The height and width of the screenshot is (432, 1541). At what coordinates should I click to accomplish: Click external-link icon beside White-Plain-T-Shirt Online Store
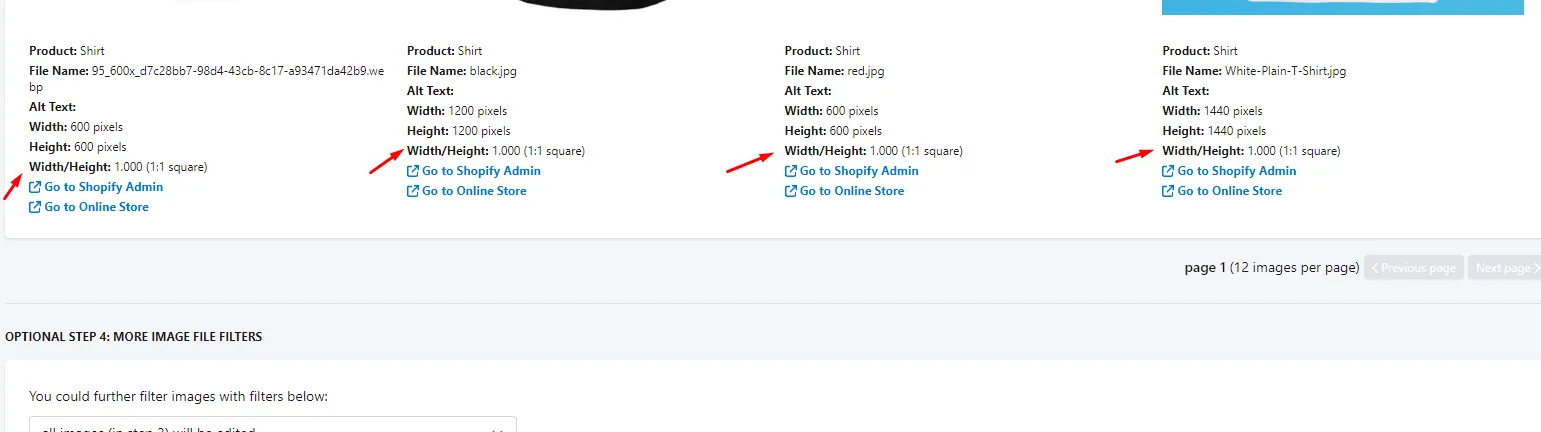point(1169,191)
